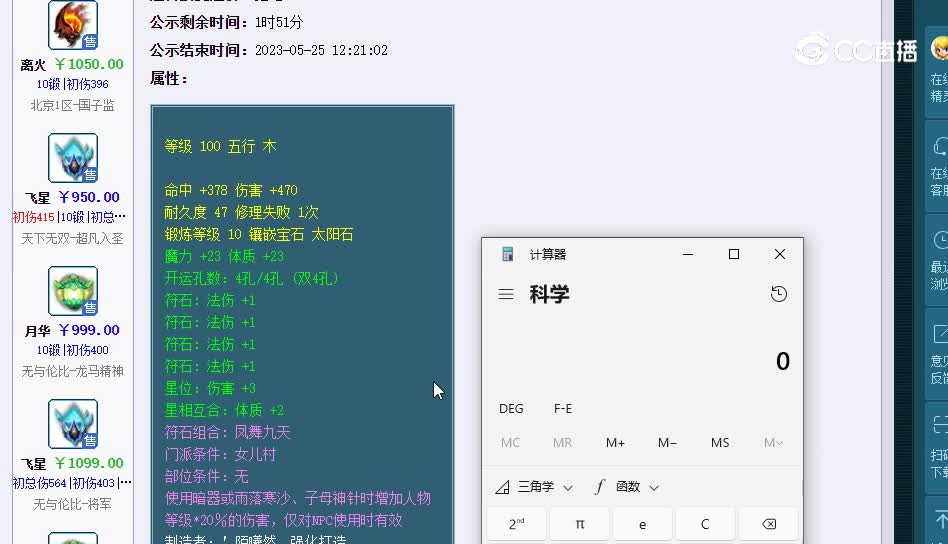Click the calculator app title icon

508,254
